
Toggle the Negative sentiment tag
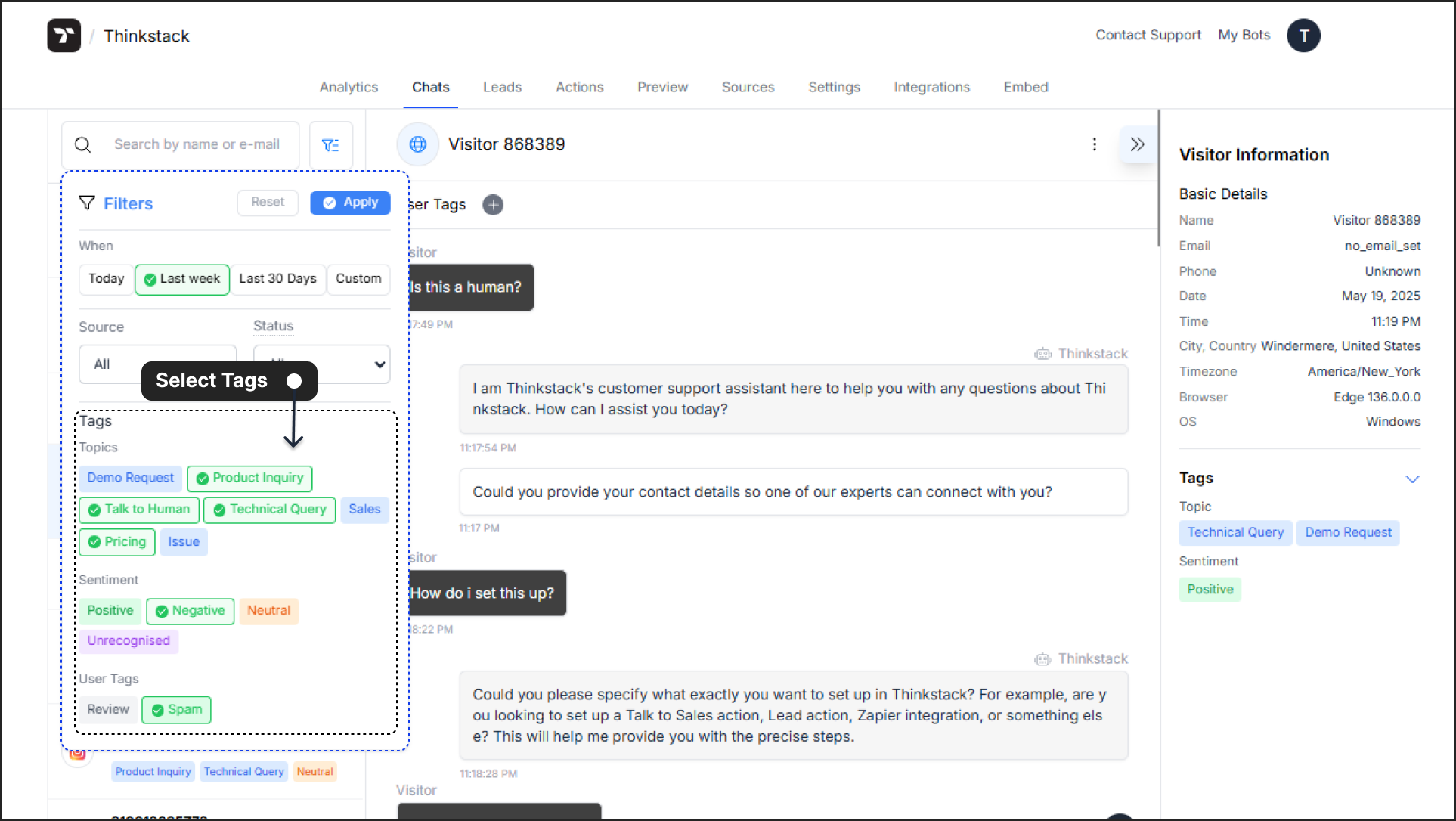pyautogui.click(x=191, y=611)
